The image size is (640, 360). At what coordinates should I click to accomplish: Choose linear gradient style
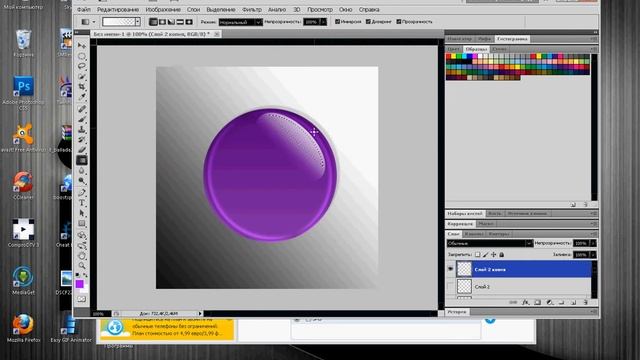click(x=153, y=22)
